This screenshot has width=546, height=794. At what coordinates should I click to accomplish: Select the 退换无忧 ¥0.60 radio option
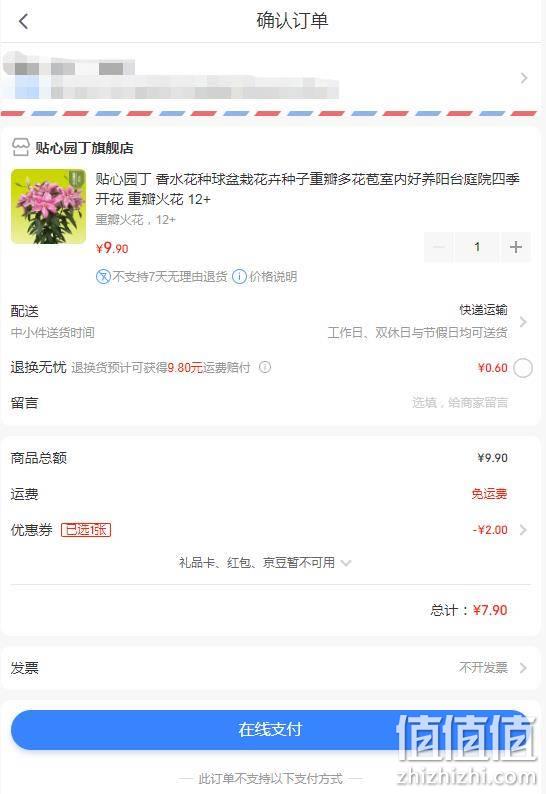[523, 368]
